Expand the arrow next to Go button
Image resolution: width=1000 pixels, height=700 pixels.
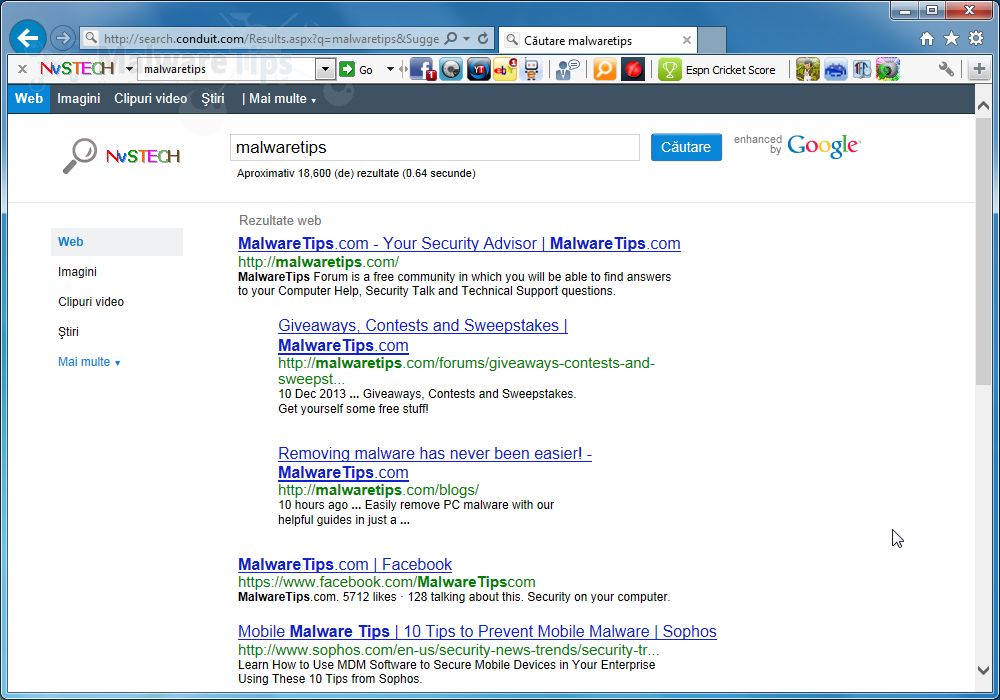390,69
